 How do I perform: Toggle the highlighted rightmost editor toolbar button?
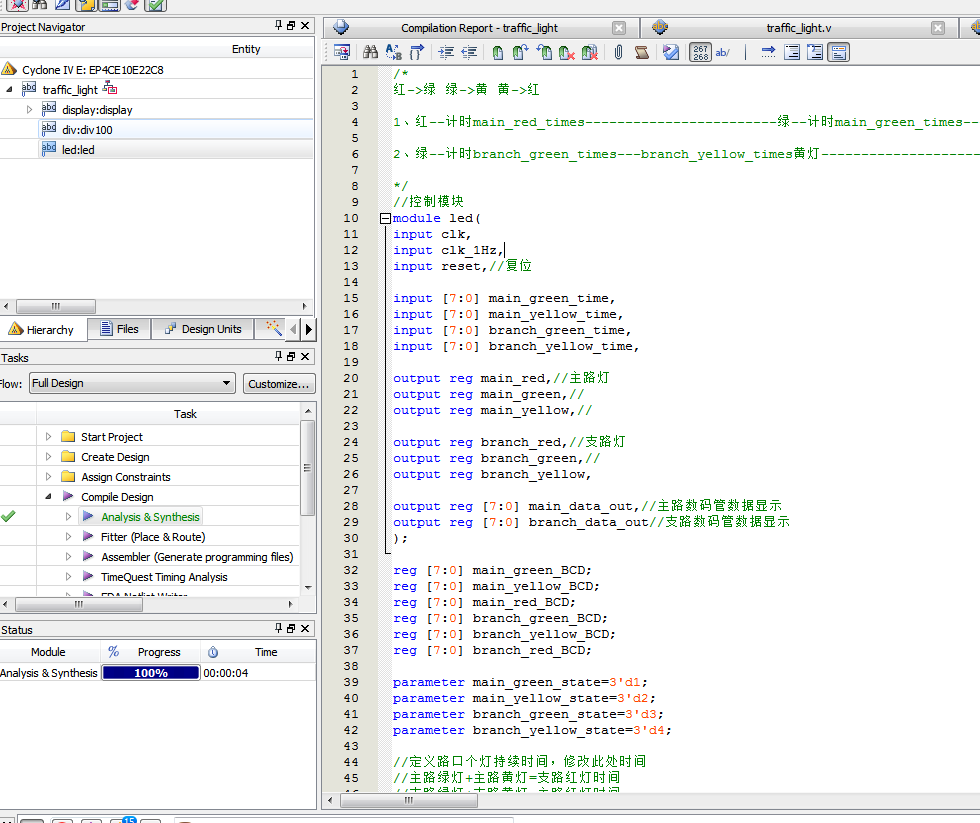839,52
